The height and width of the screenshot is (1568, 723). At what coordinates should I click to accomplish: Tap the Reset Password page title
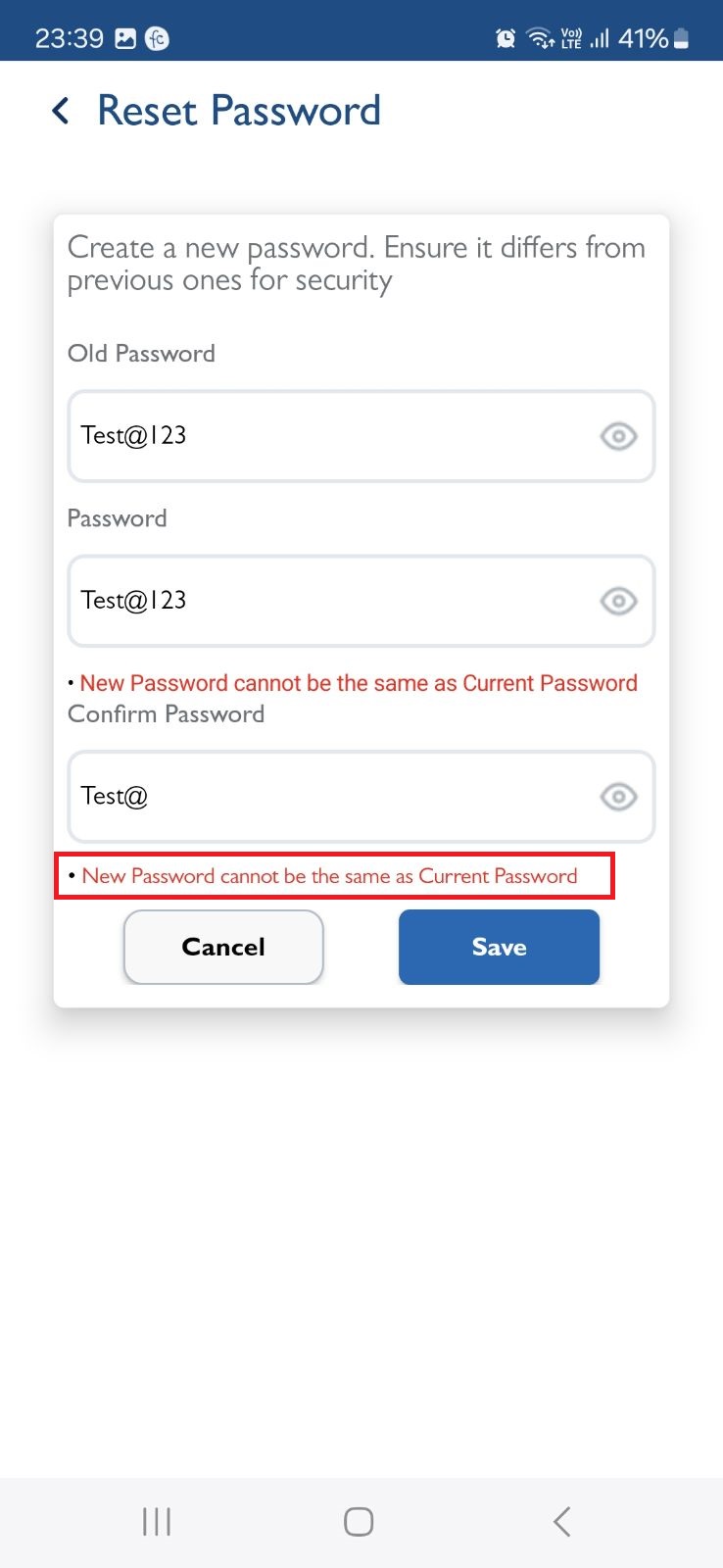pos(239,111)
